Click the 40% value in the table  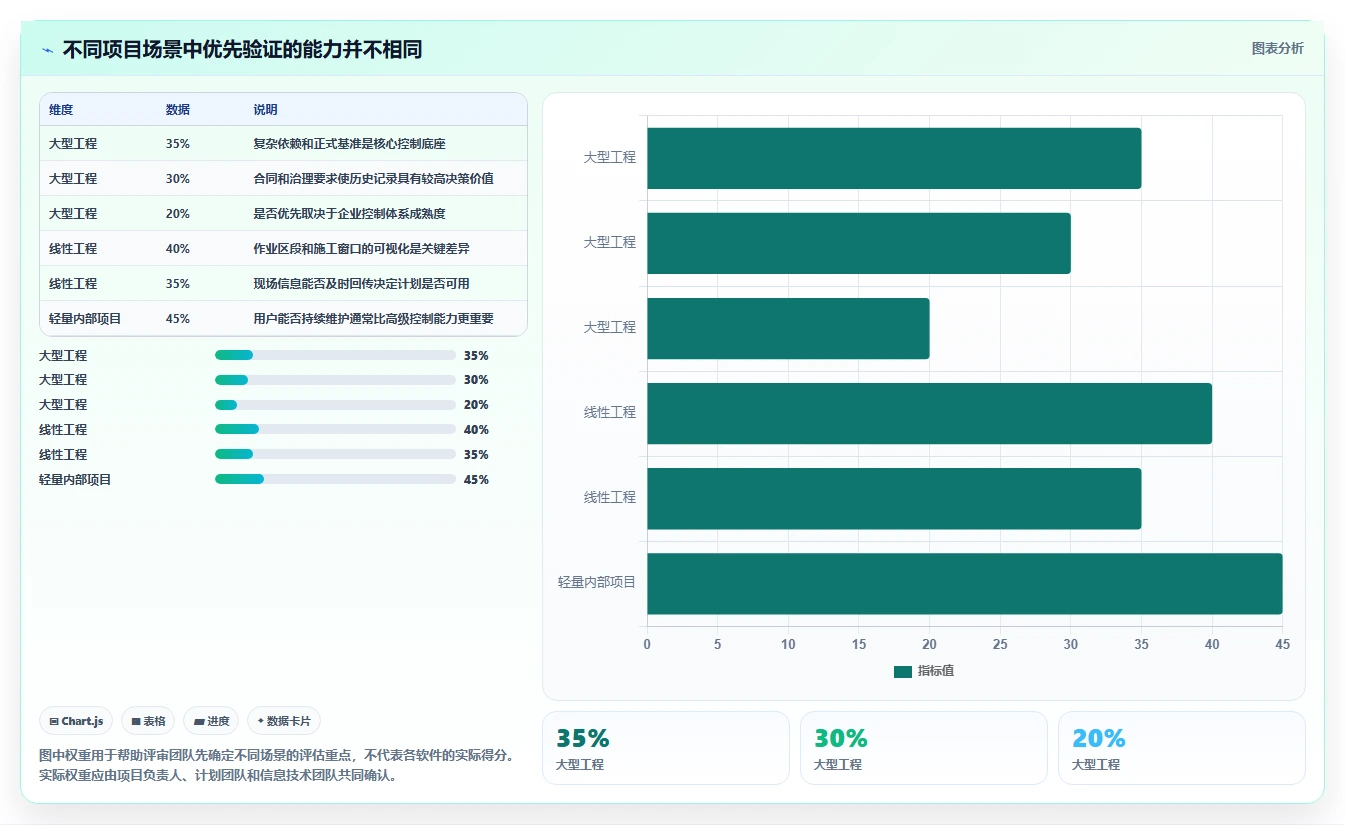point(178,249)
